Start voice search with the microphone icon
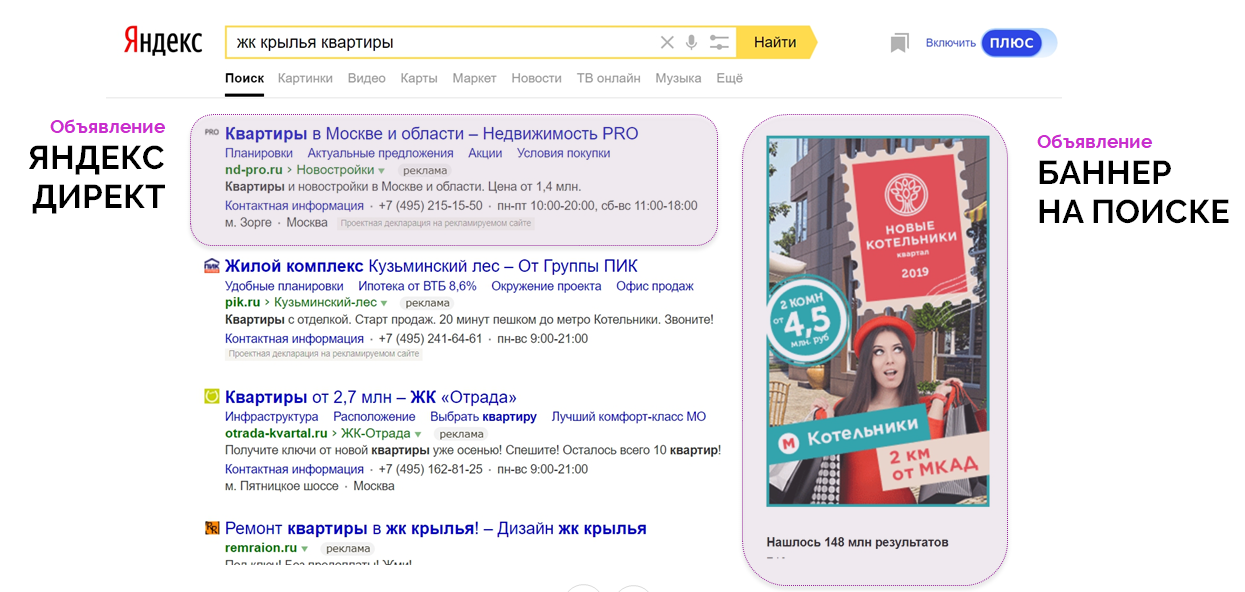The width and height of the screenshot is (1245, 592). tap(691, 42)
